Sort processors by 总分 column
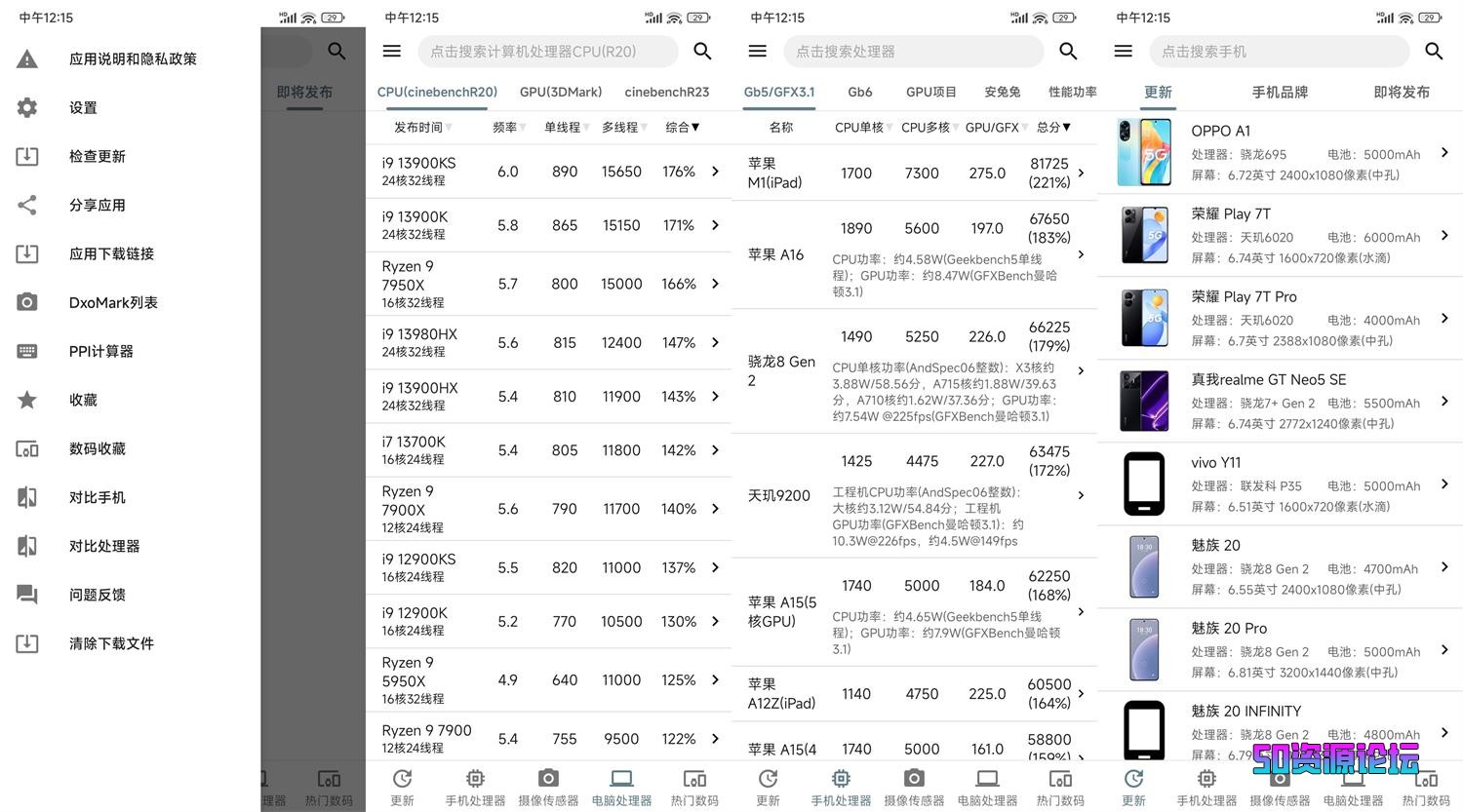Image resolution: width=1463 pixels, height=812 pixels. [x=1053, y=128]
